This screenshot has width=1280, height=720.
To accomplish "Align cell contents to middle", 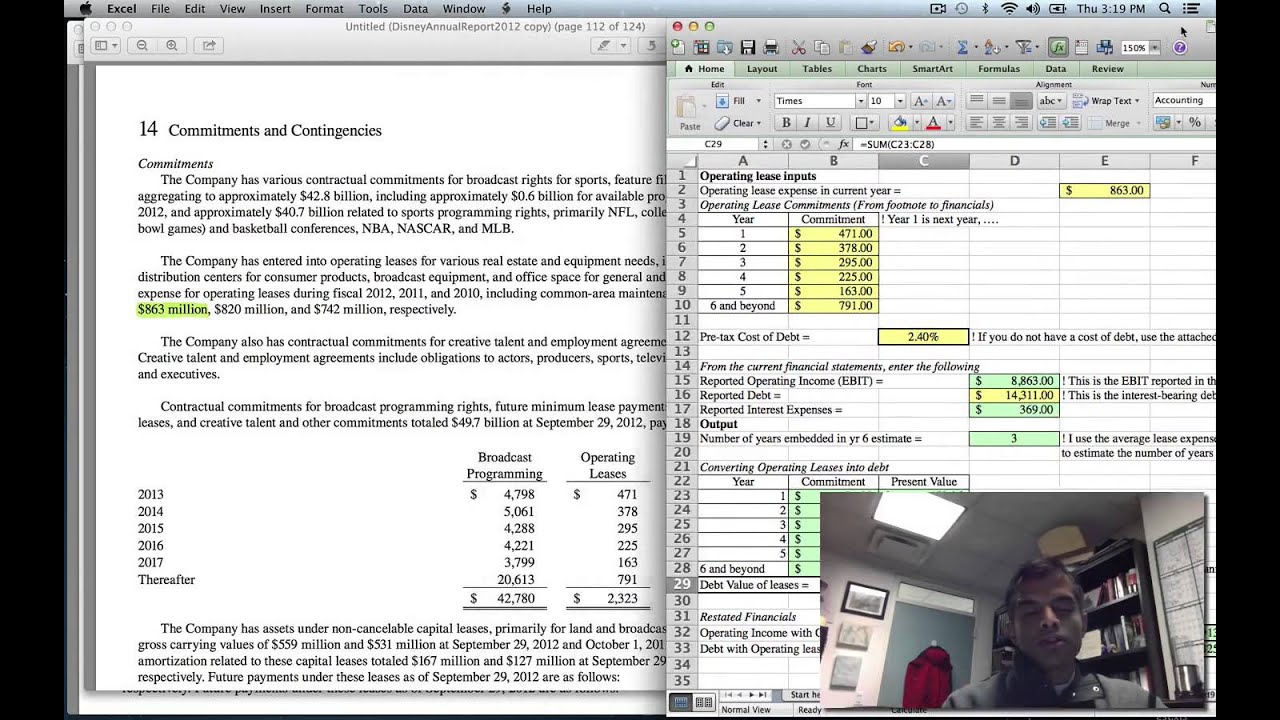I will click(x=999, y=100).
